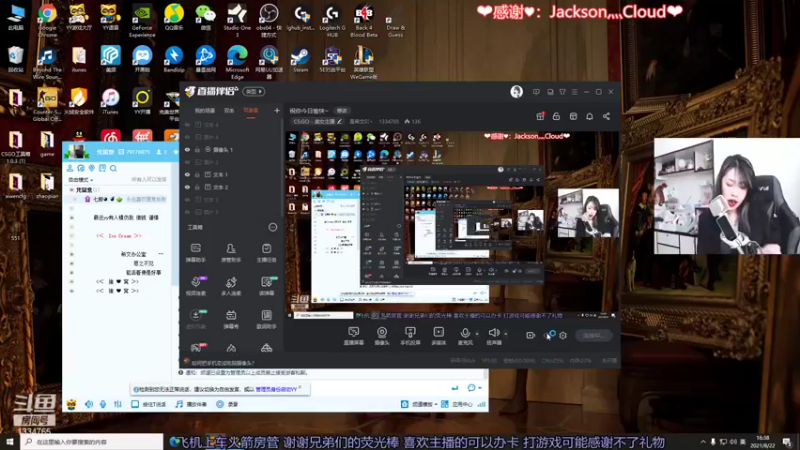Open the phone-as-webcam help tip
Screen dimensions: 800x450
coord(219,363)
